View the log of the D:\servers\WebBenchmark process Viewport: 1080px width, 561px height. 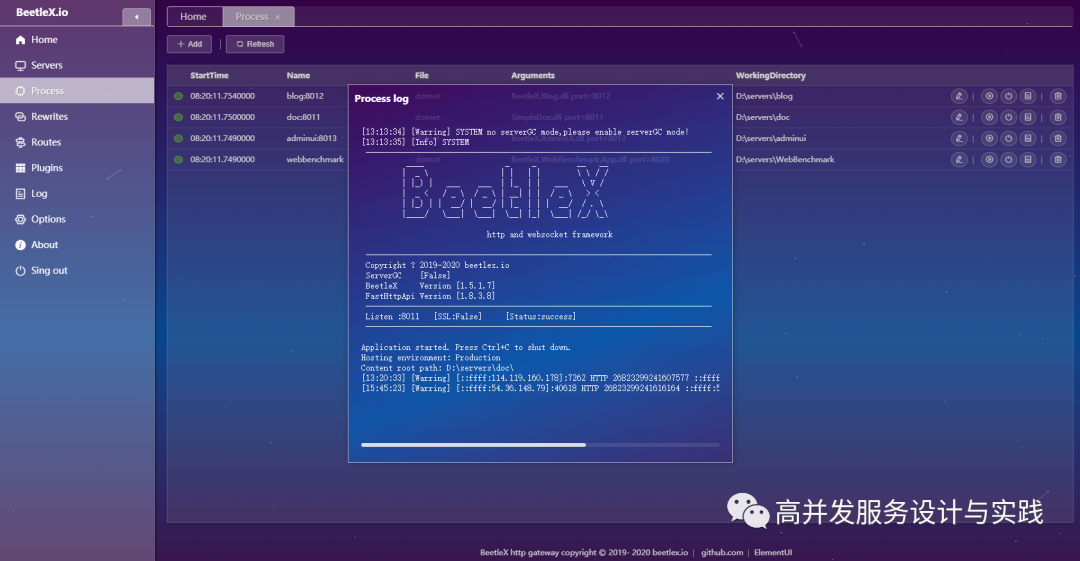[x=1028, y=159]
